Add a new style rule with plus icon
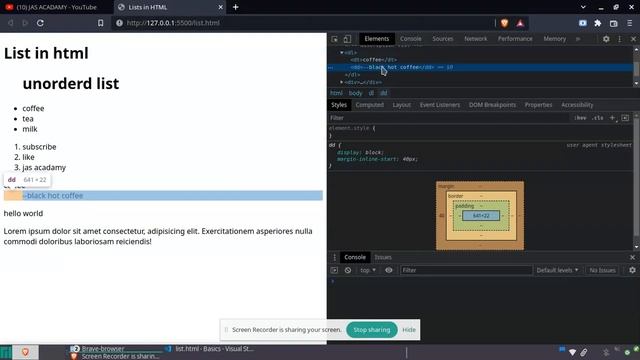 tap(612, 118)
